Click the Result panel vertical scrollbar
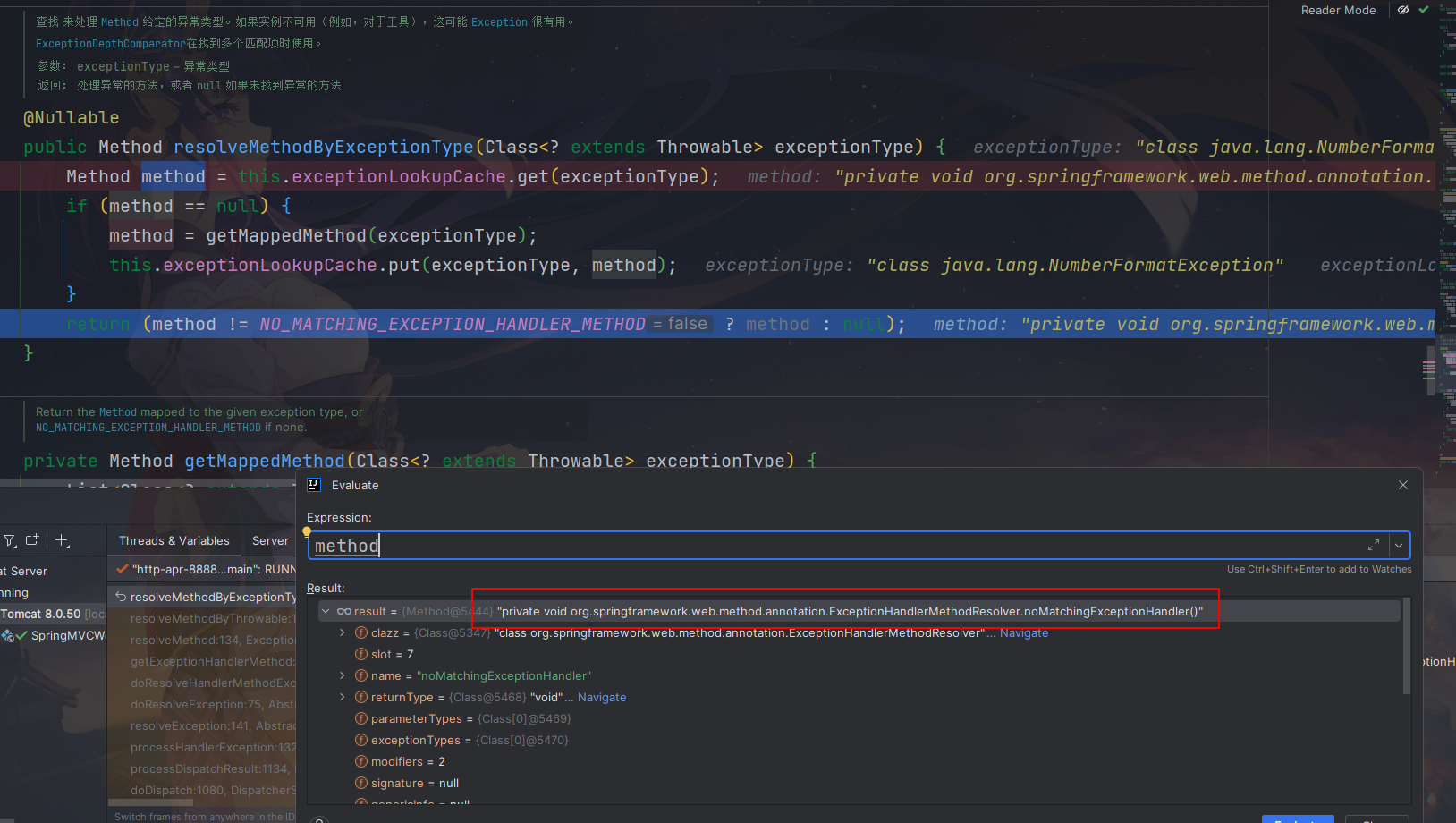 1406,647
